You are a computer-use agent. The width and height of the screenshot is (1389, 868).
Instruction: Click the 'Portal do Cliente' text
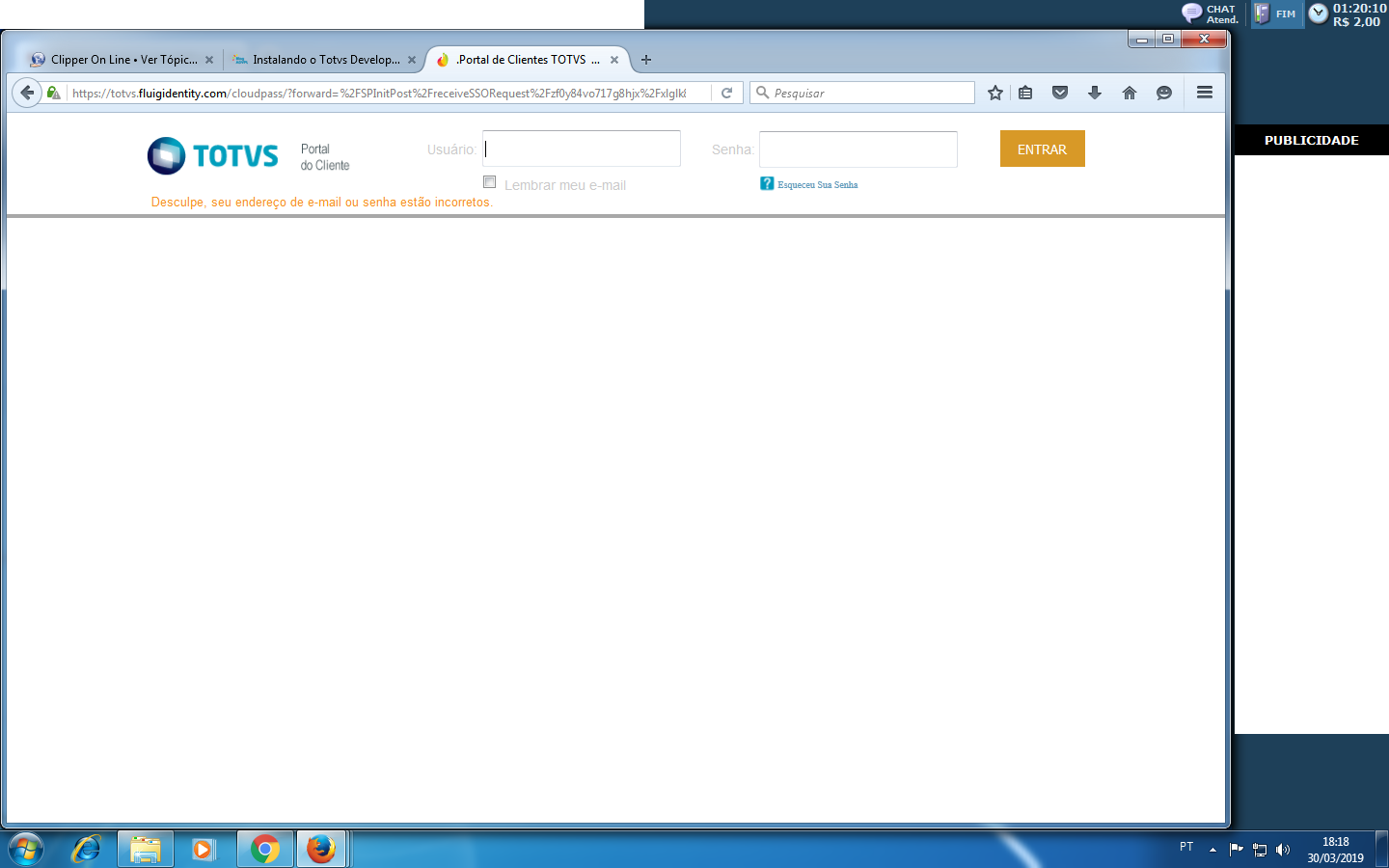[325, 157]
